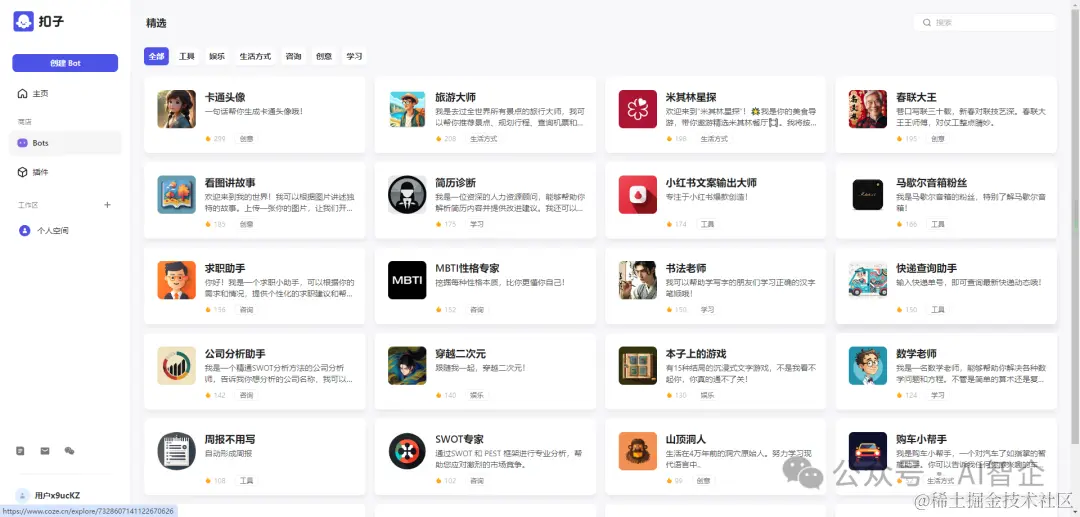Click 124 popularity count on 数学老师
1080x517 pixels.
(911, 395)
